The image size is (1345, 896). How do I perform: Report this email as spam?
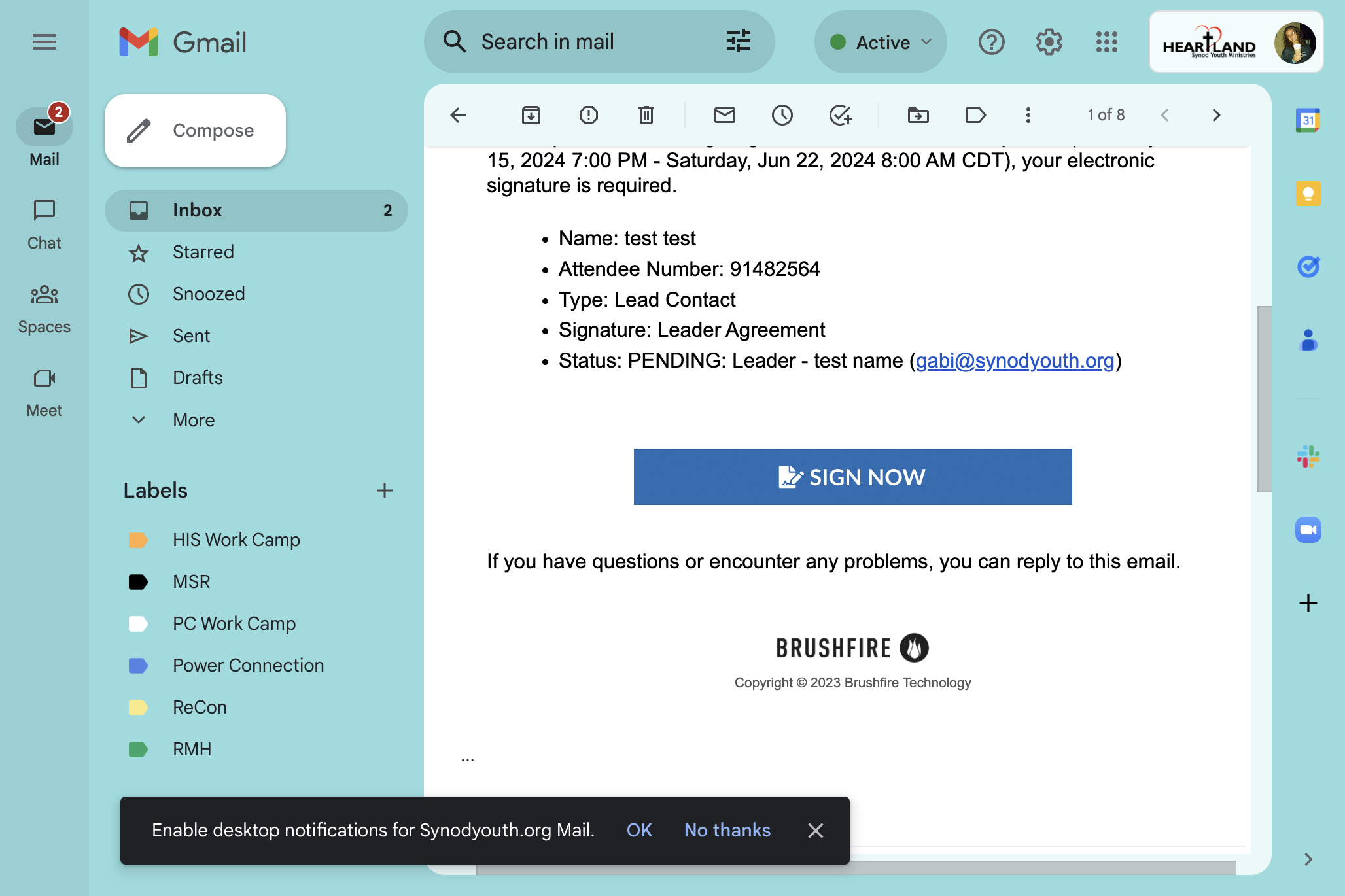[x=589, y=115]
